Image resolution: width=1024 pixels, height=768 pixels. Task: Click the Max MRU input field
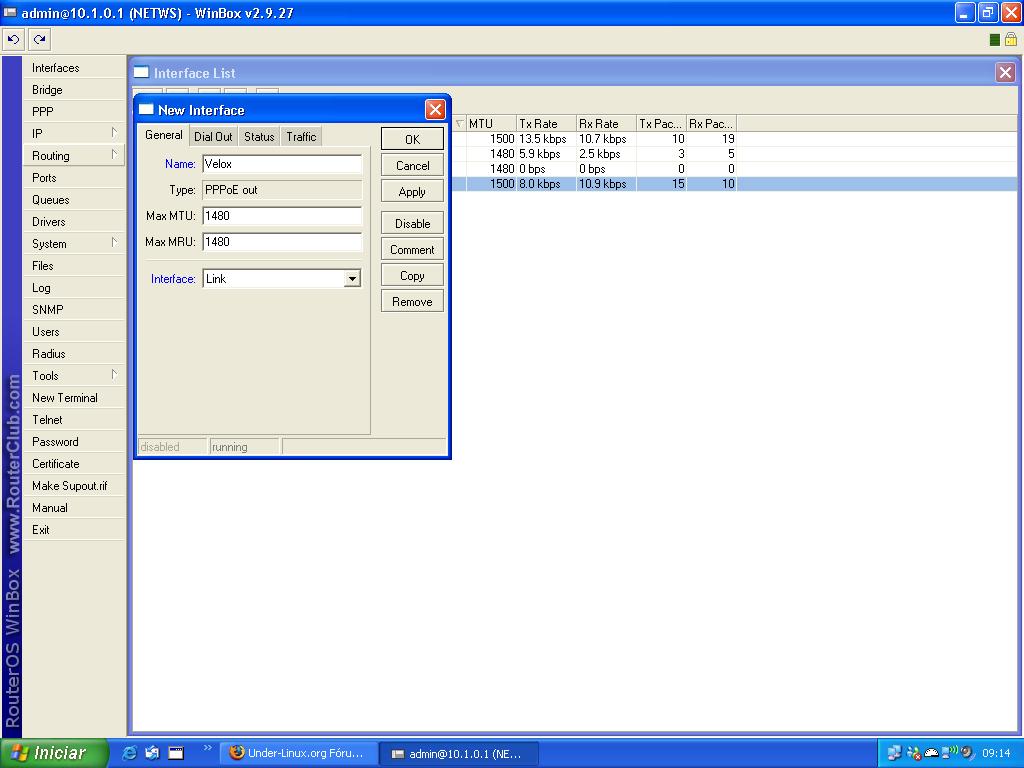pyautogui.click(x=282, y=242)
